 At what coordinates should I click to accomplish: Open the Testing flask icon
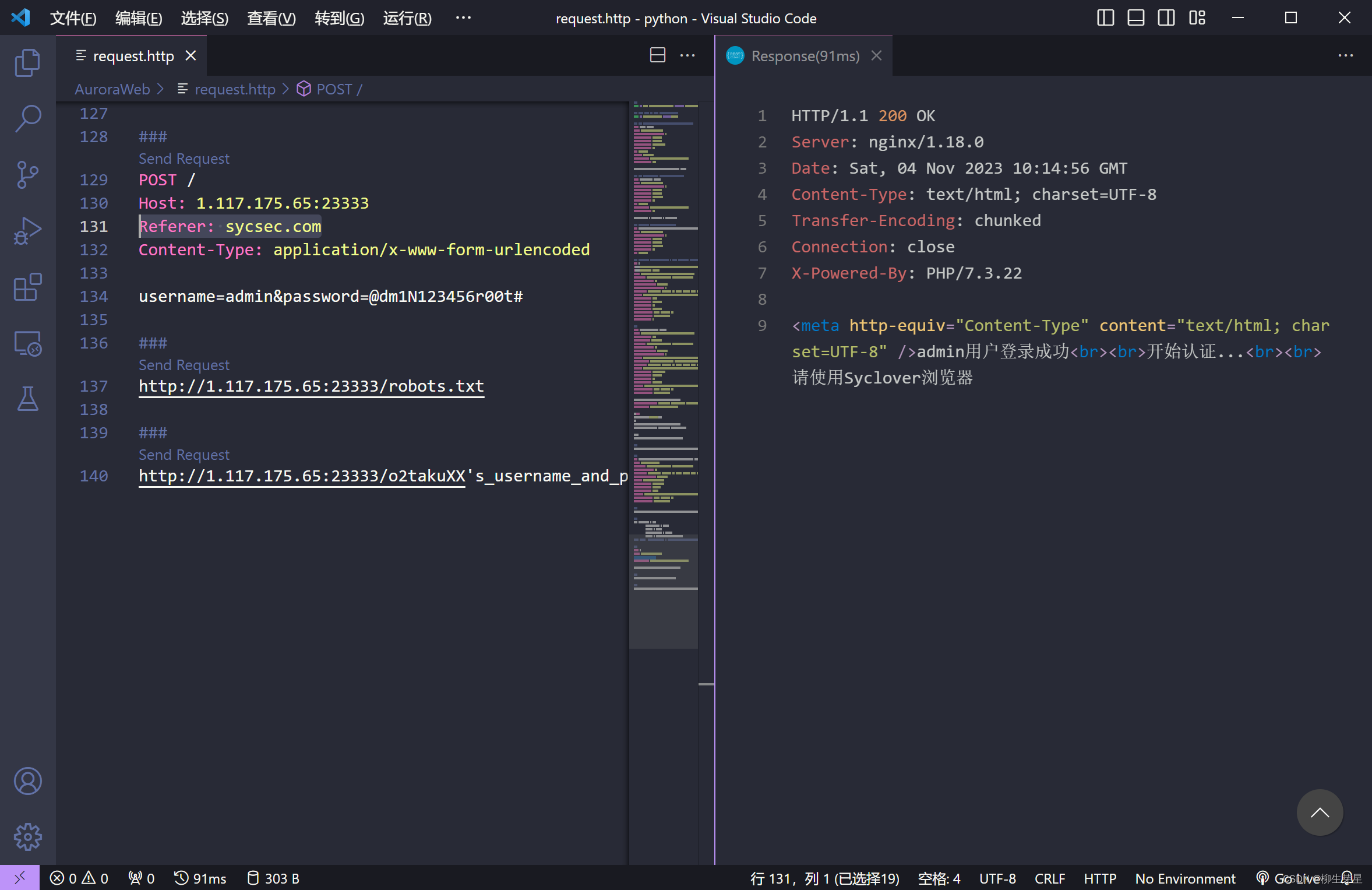(x=27, y=399)
